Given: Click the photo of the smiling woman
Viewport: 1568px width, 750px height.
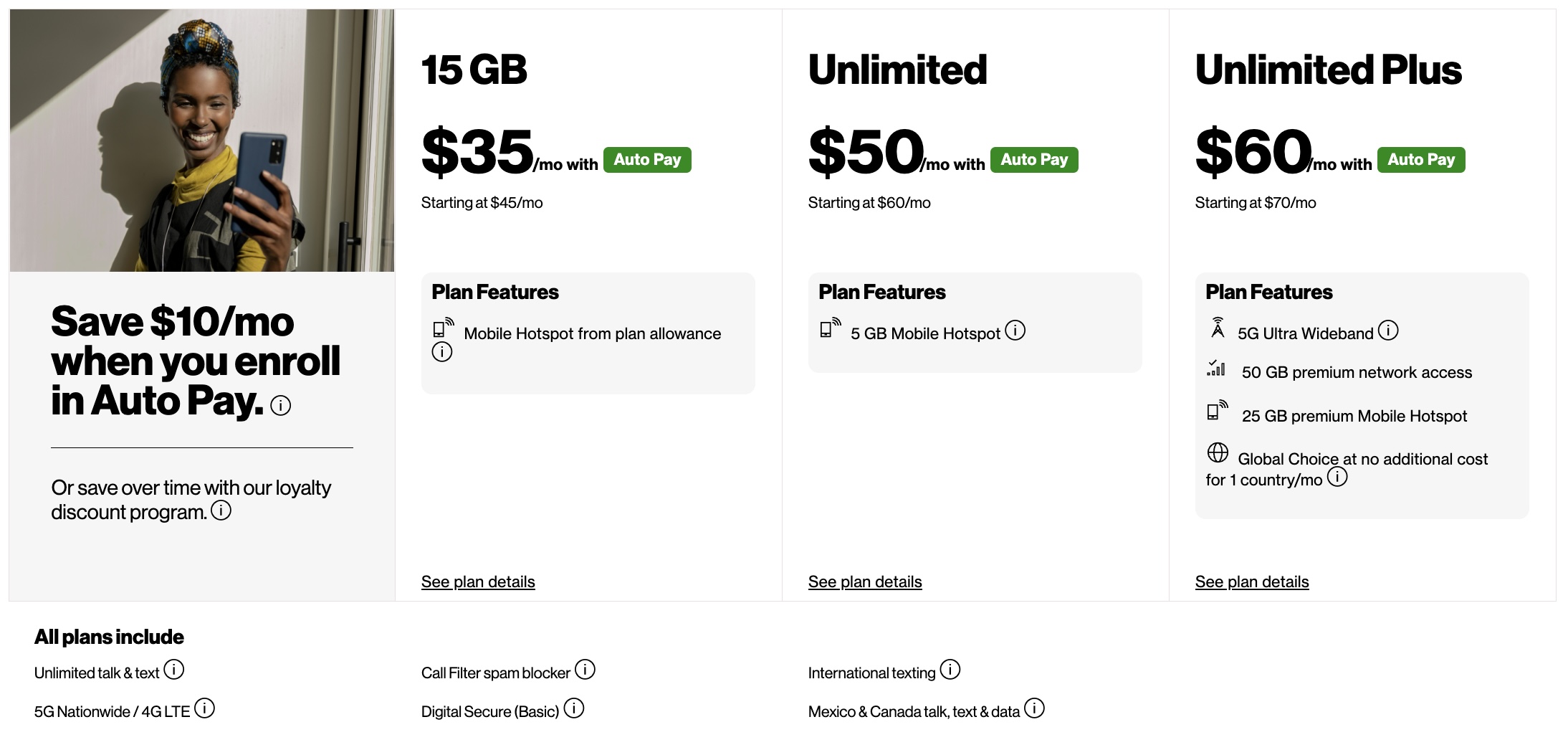Looking at the screenshot, I should point(201,140).
